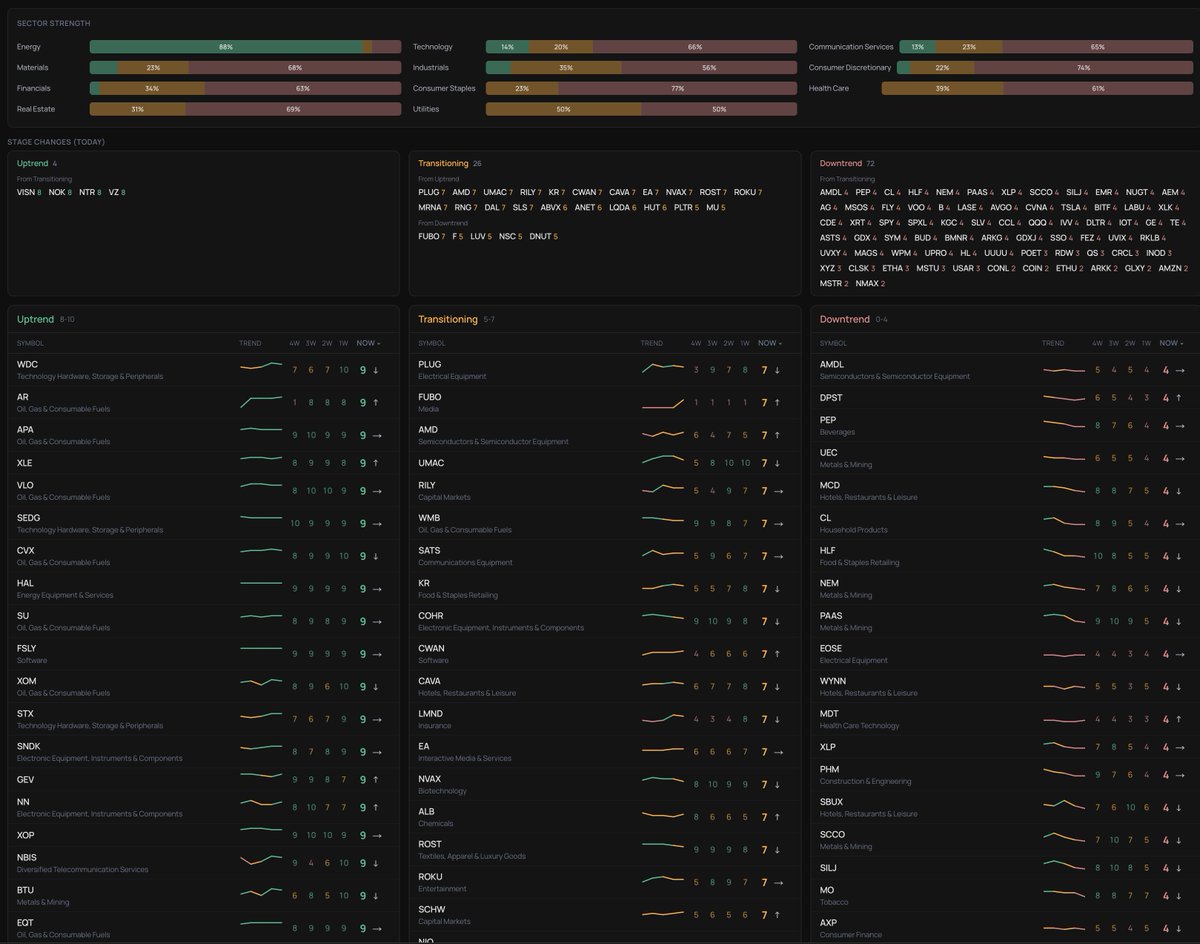Click the 4W column header in Uptrend table

click(x=294, y=343)
